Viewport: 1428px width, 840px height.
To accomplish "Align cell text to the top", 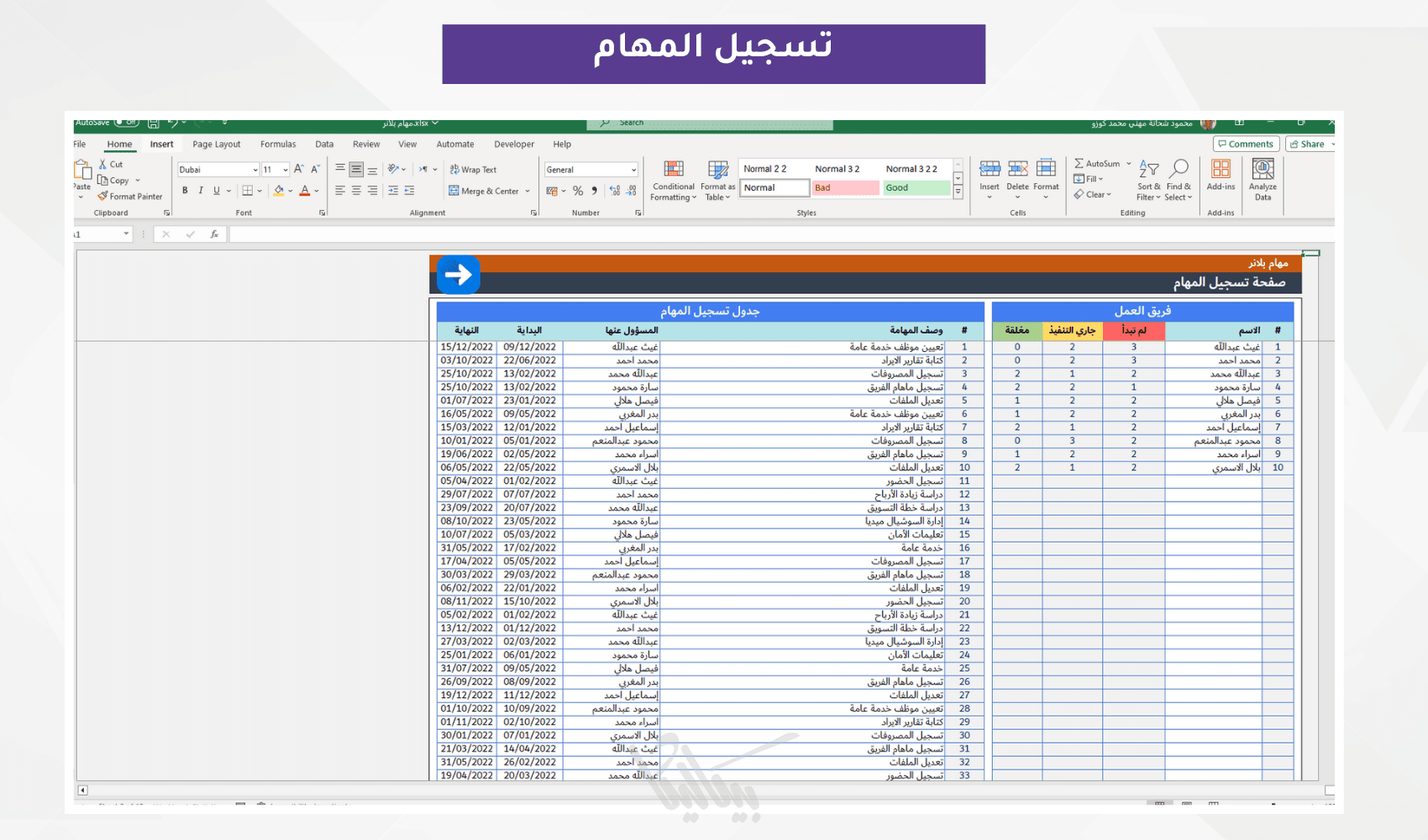I will (x=340, y=170).
